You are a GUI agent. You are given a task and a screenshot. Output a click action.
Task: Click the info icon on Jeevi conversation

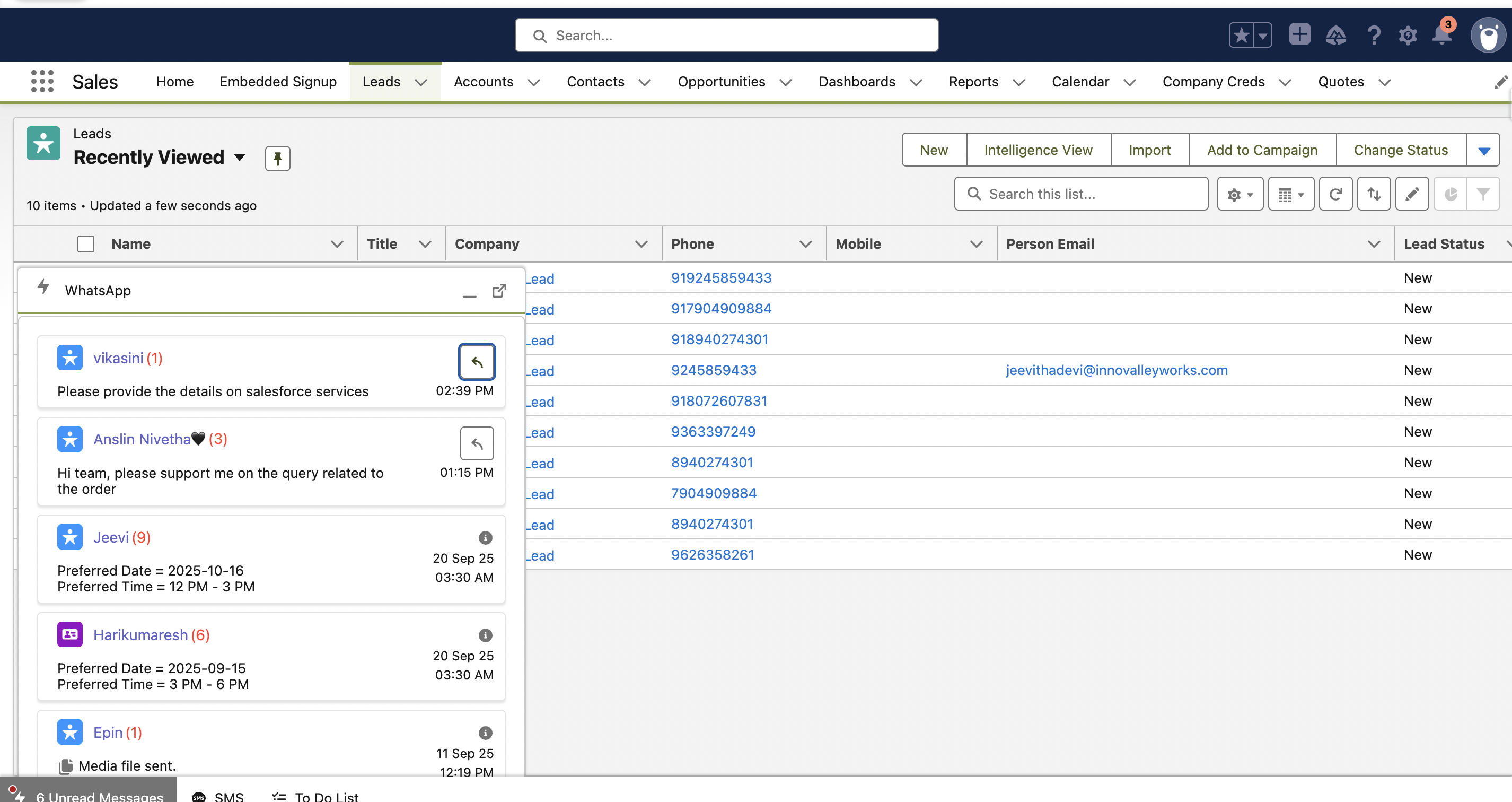(485, 537)
